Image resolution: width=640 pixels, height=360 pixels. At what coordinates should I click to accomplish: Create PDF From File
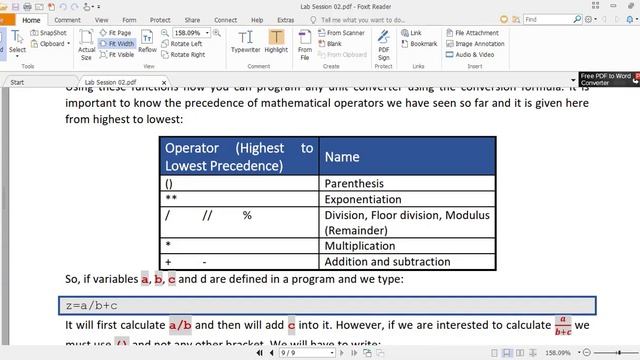304,45
